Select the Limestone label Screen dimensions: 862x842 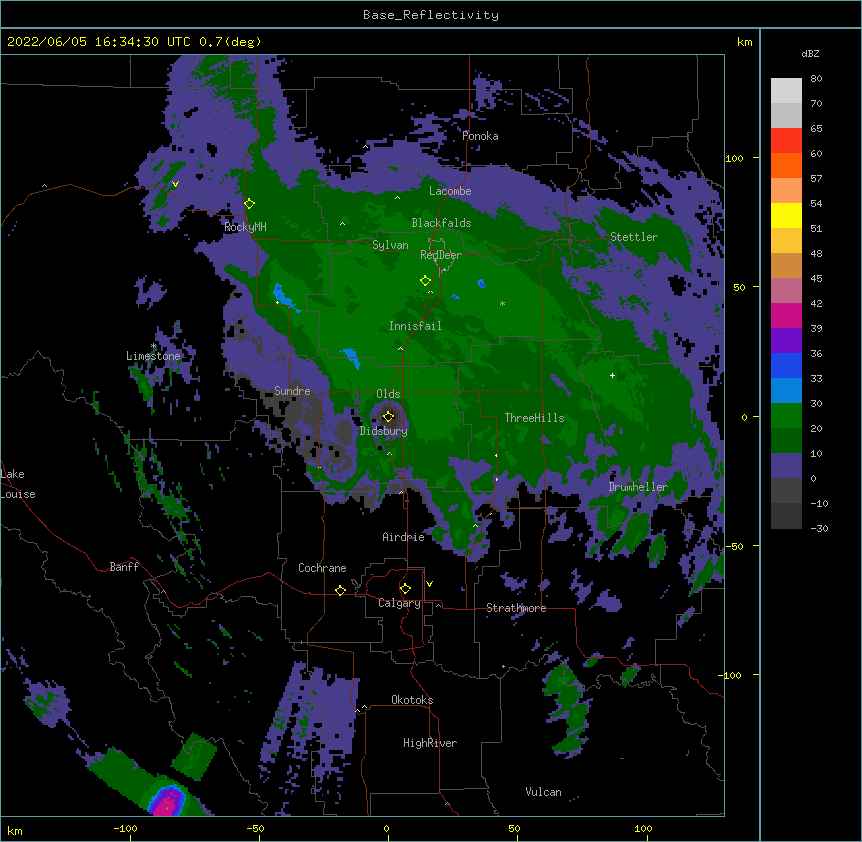pyautogui.click(x=153, y=356)
